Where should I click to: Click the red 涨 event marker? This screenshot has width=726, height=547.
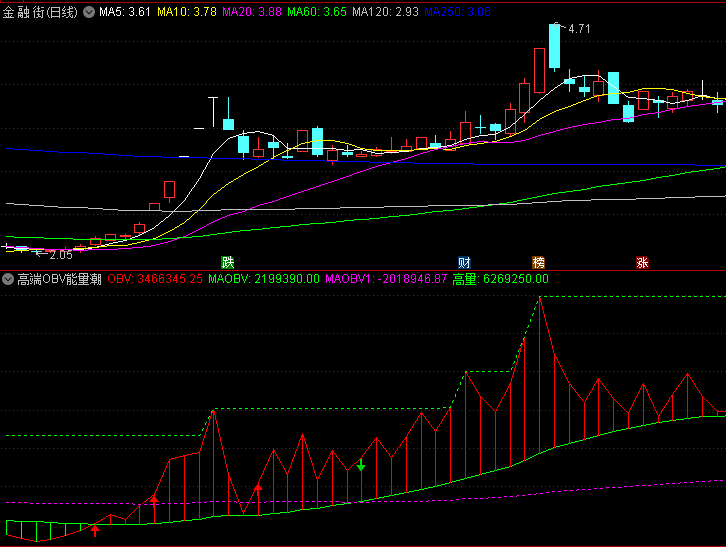(642, 262)
